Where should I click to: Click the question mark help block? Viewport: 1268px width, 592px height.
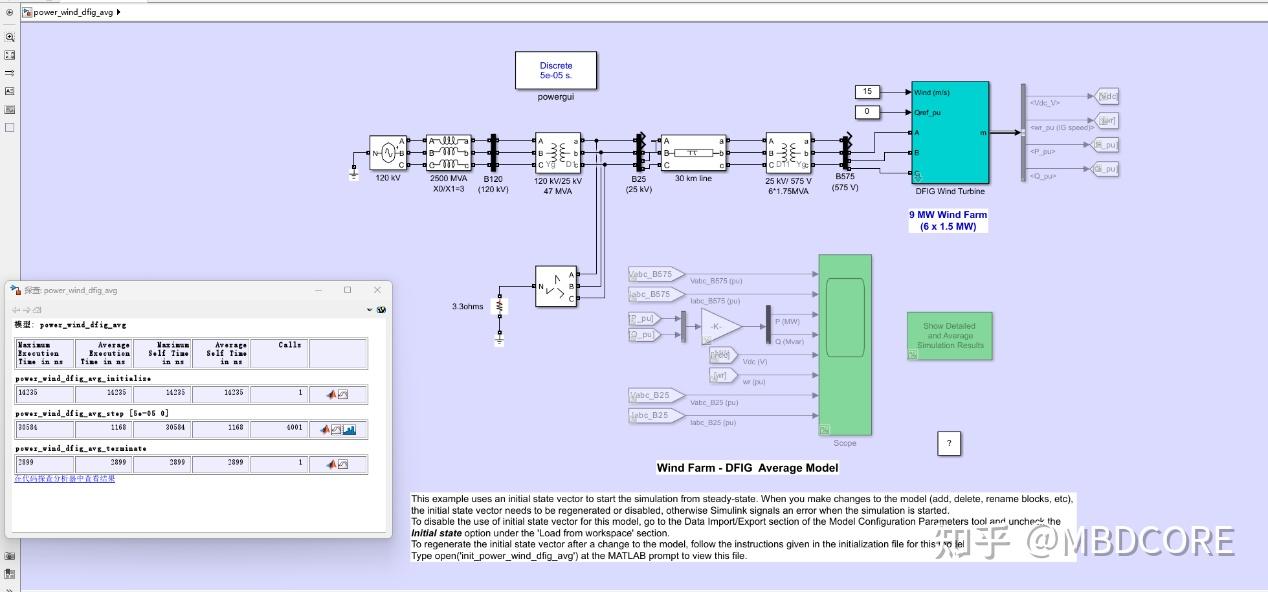[x=949, y=444]
